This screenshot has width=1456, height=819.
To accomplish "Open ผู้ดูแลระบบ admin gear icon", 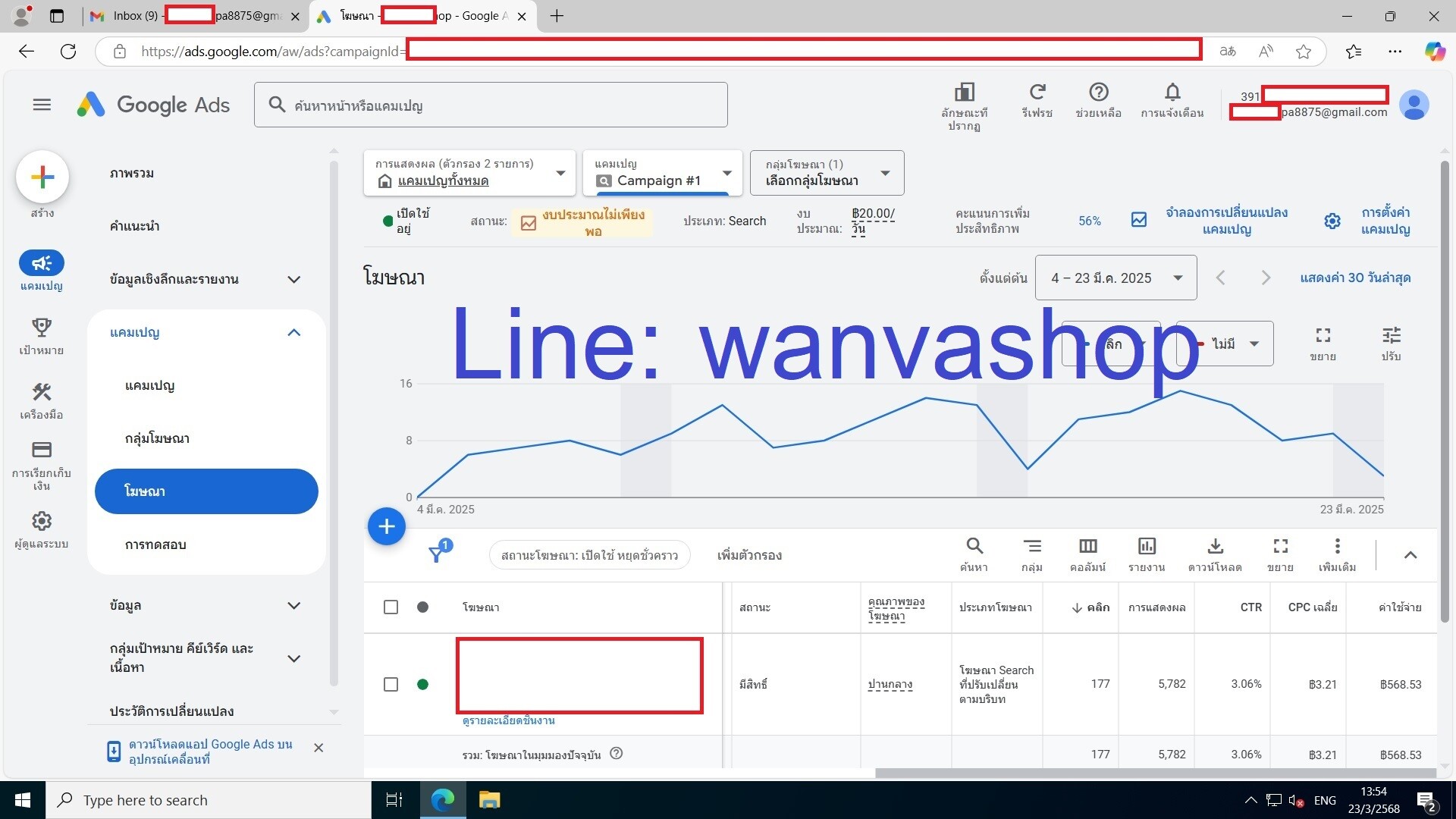I will click(x=42, y=521).
